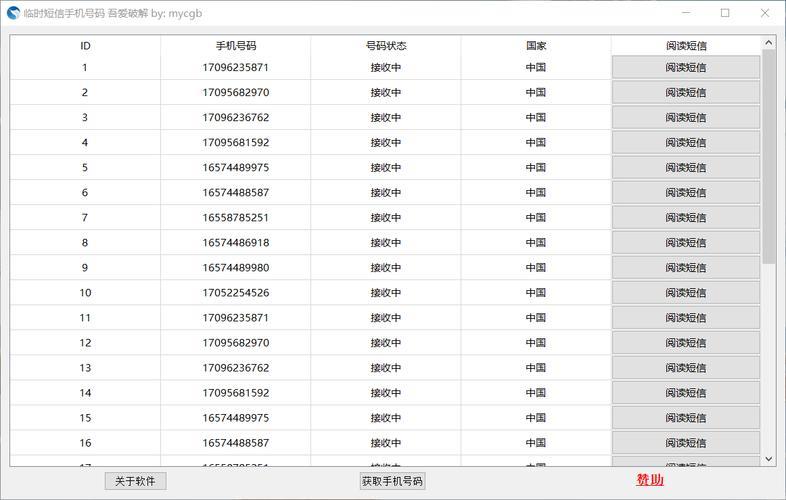This screenshot has height=500, width=786.
Task: Select phone number 17052254526
Action: [x=236, y=293]
